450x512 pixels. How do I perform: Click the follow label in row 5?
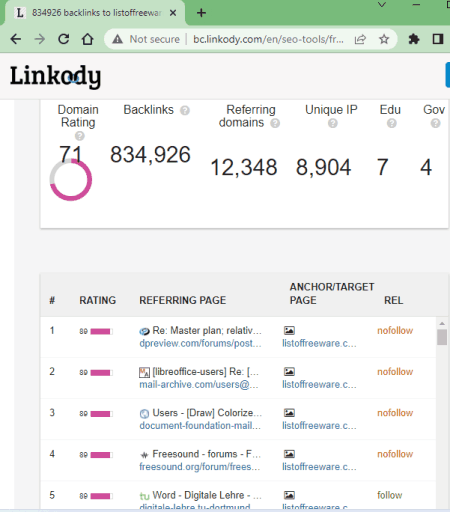pyautogui.click(x=389, y=495)
